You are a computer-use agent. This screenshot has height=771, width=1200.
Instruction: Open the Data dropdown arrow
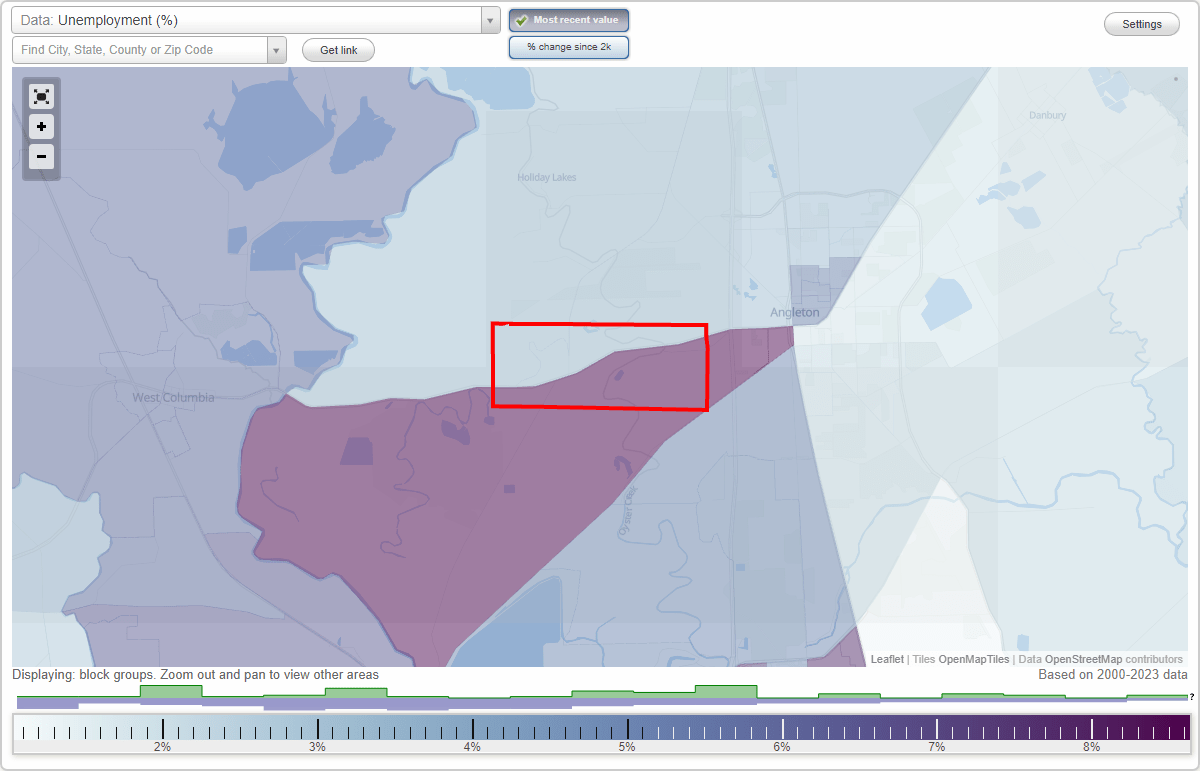490,20
